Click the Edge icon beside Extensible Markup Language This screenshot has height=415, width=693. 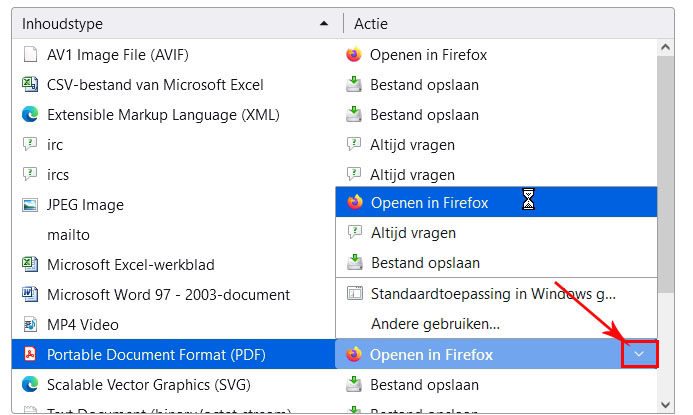(30, 115)
